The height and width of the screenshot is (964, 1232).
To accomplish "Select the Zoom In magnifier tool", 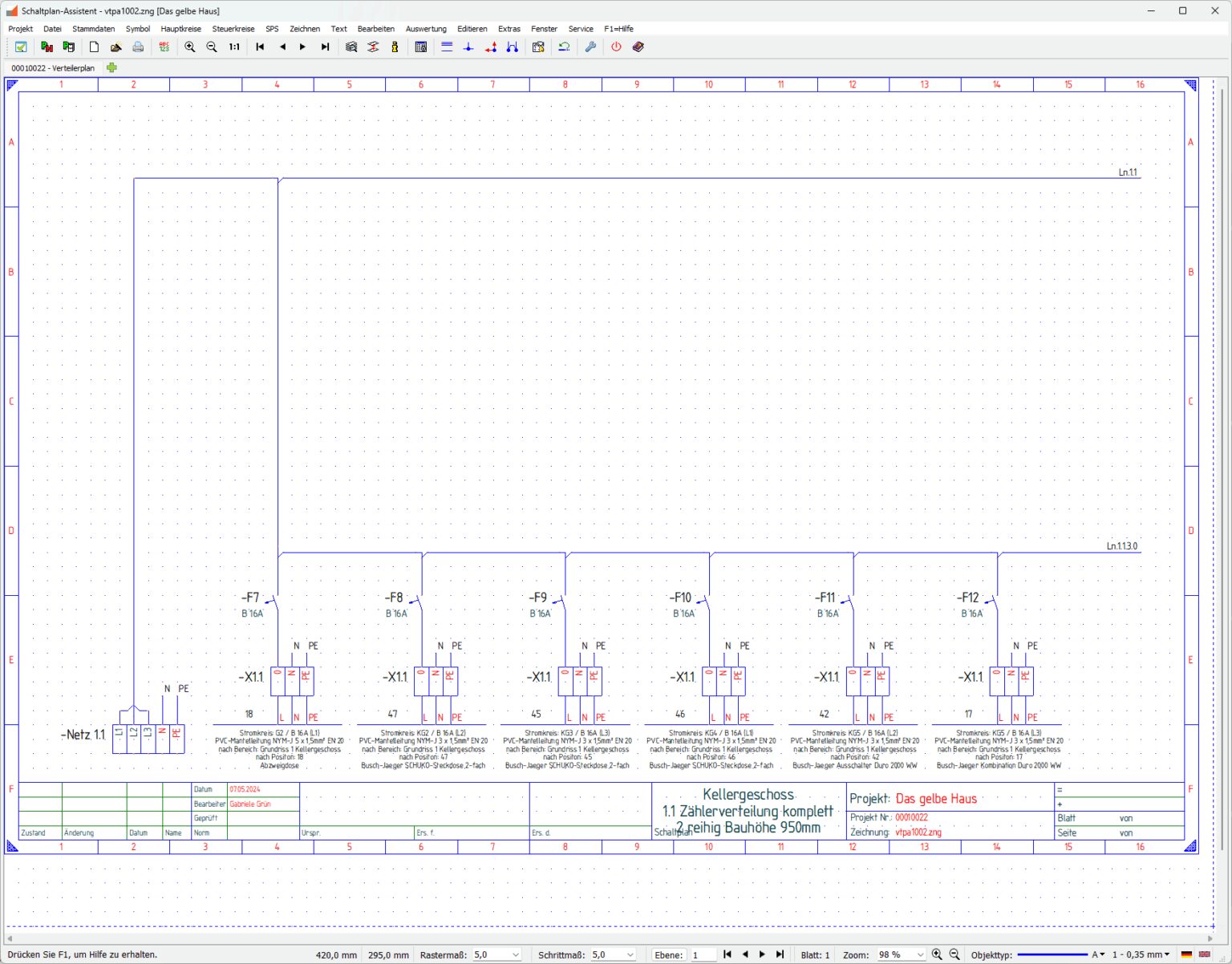I will (x=189, y=47).
